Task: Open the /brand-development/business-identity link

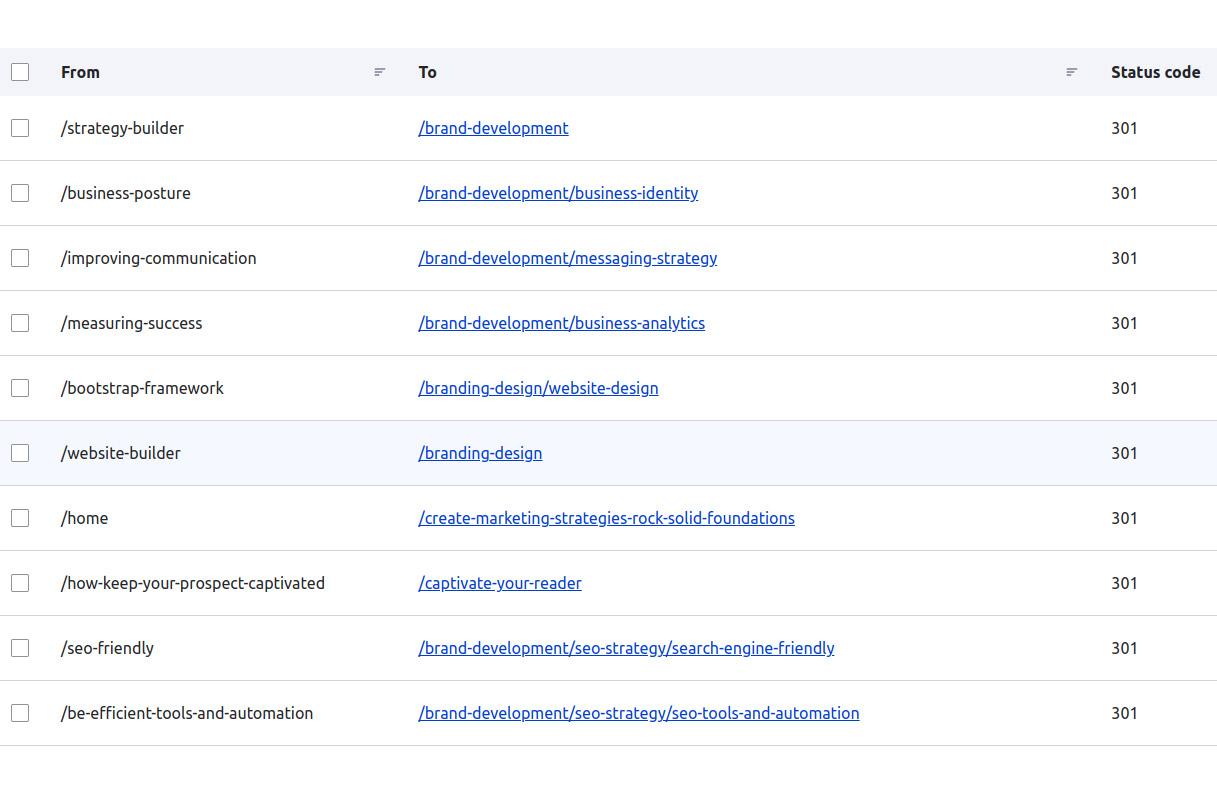Action: pos(557,192)
